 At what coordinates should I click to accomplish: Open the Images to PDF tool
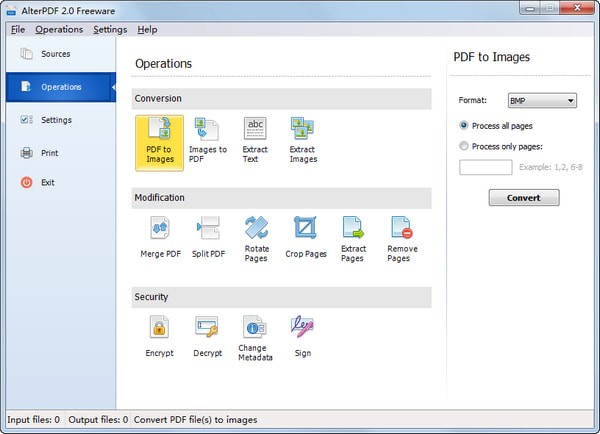pyautogui.click(x=207, y=139)
